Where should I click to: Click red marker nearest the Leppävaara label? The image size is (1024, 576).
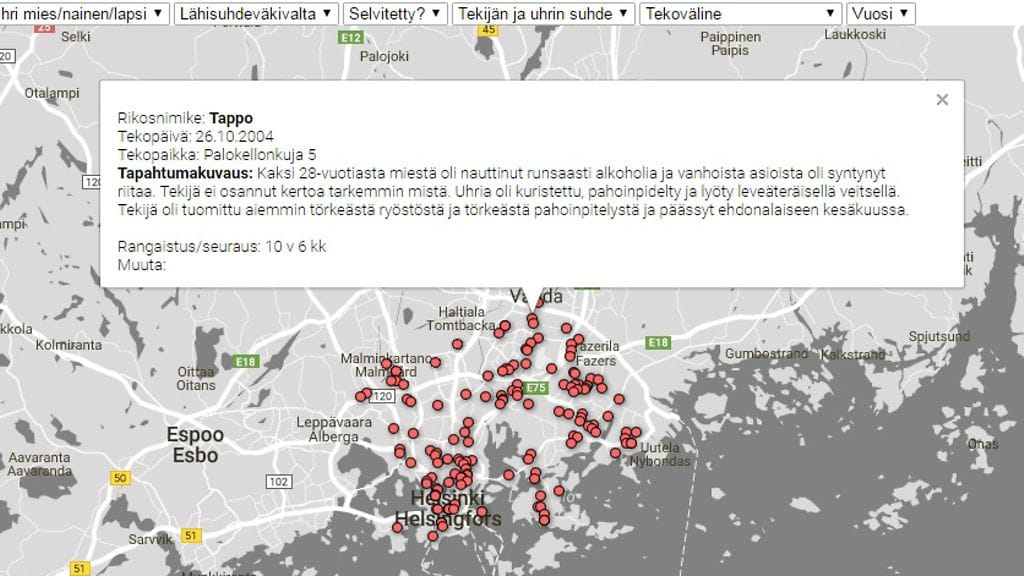tap(393, 429)
